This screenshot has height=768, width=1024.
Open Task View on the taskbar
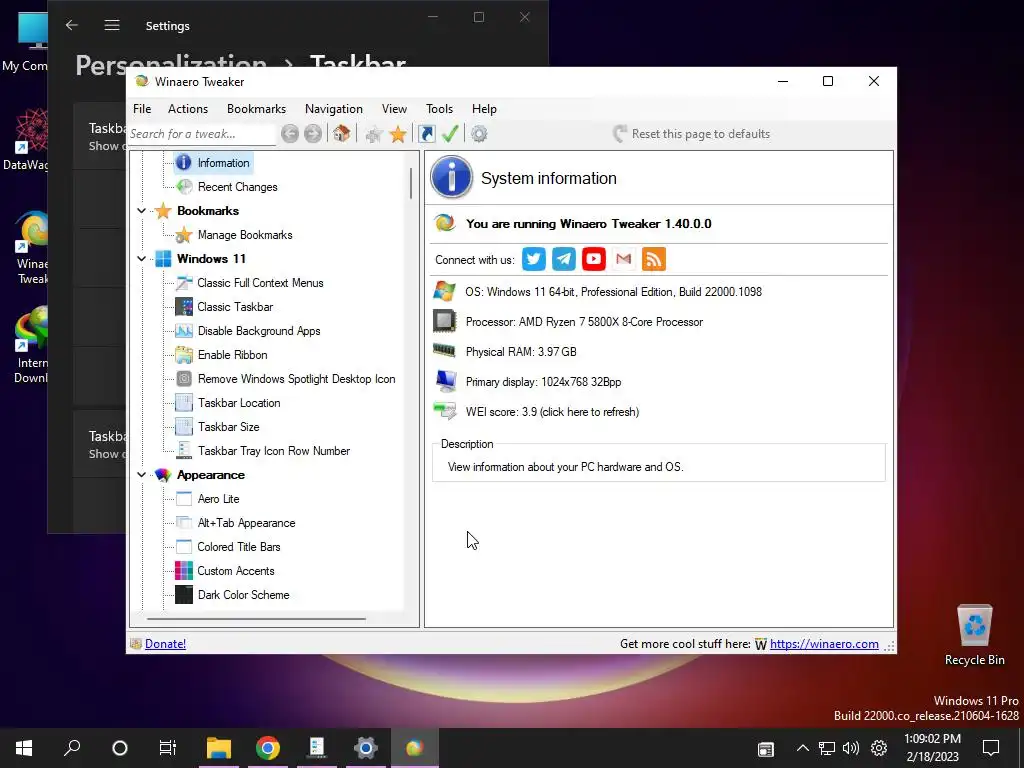[x=168, y=748]
